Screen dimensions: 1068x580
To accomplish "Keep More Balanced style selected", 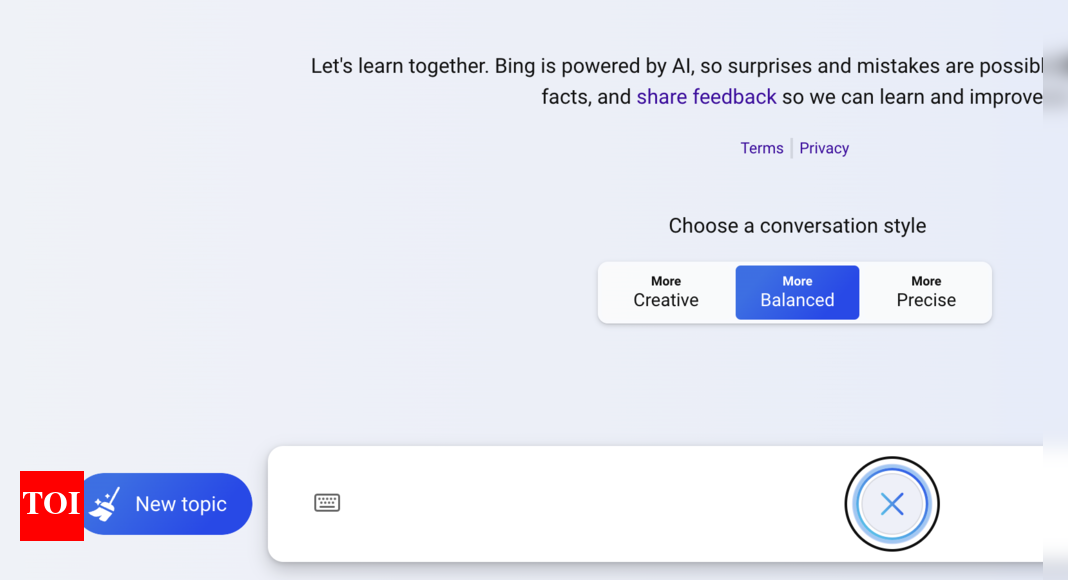I will click(797, 292).
